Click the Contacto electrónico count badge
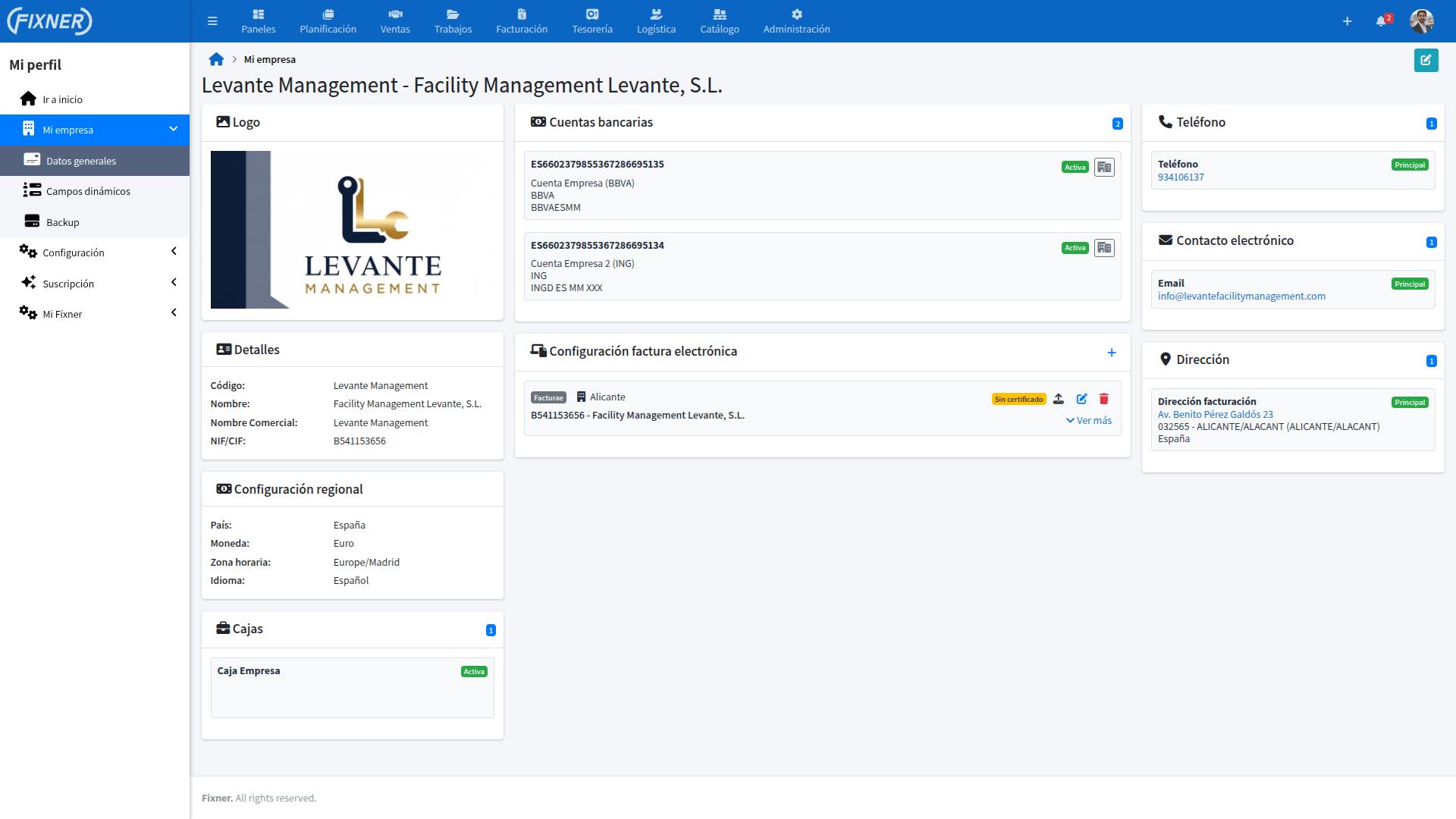The image size is (1456, 819). [x=1431, y=243]
